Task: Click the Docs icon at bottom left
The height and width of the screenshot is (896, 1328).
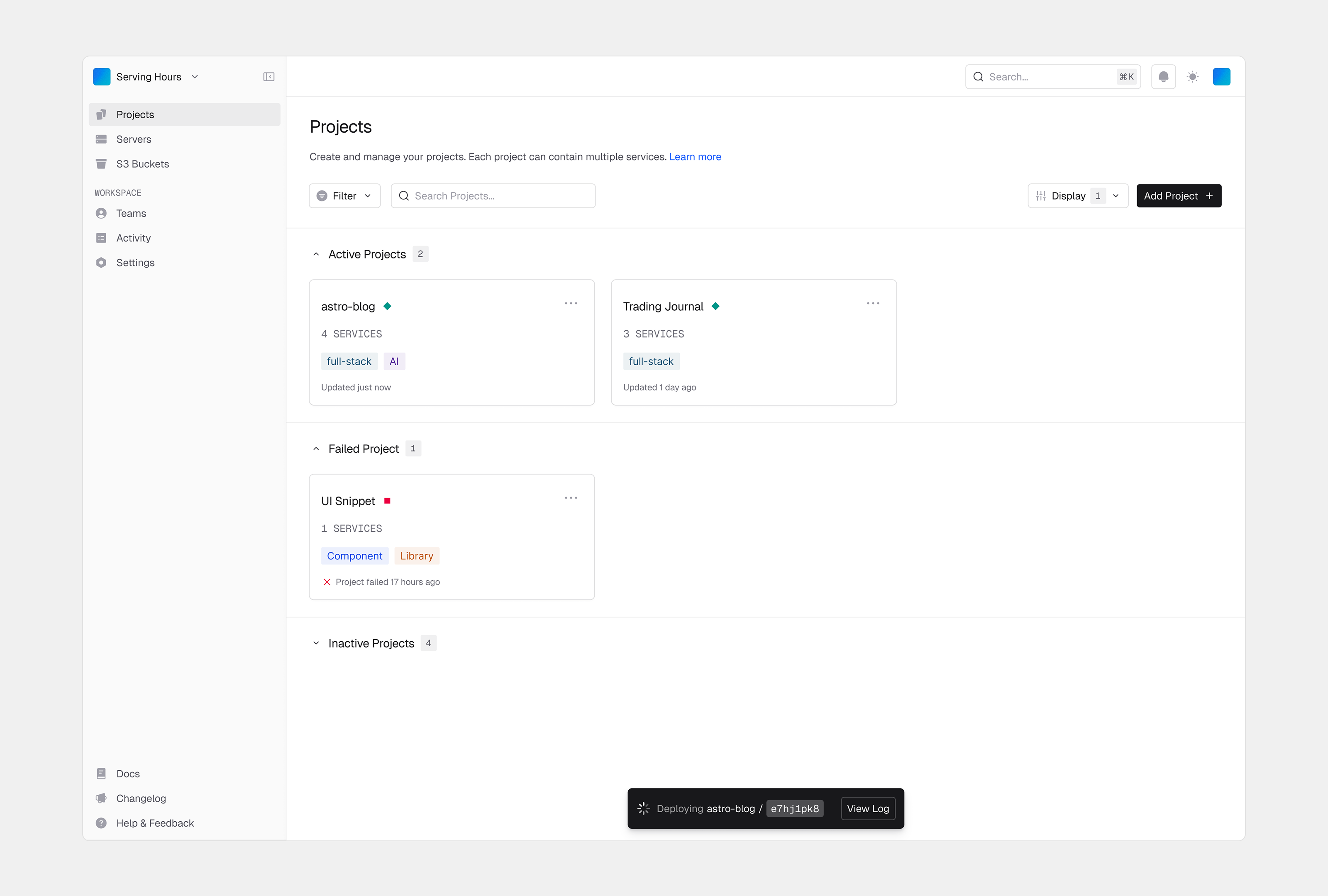Action: 101,773
